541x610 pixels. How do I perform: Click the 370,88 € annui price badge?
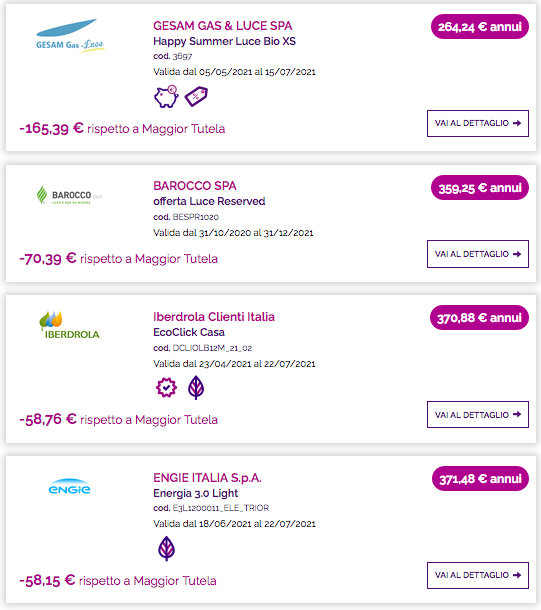[x=479, y=318]
